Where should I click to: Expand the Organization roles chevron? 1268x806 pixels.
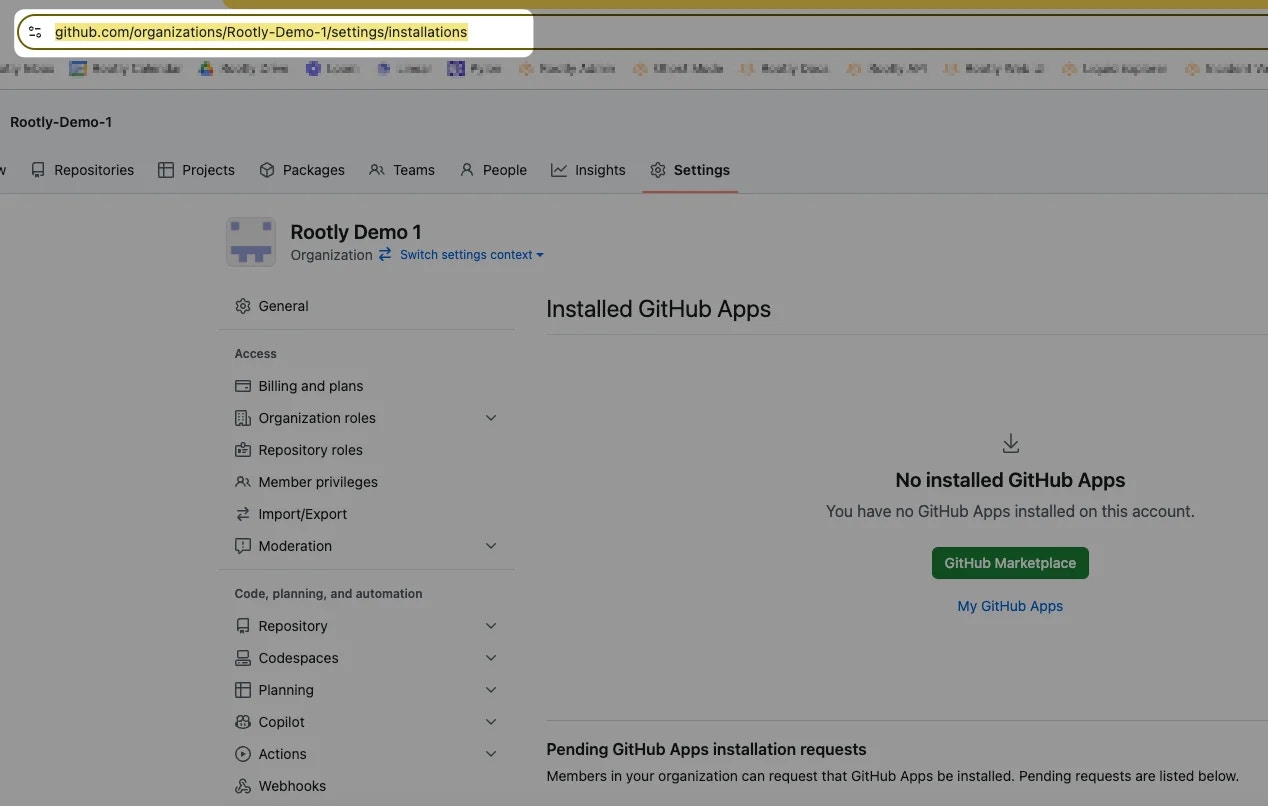491,418
